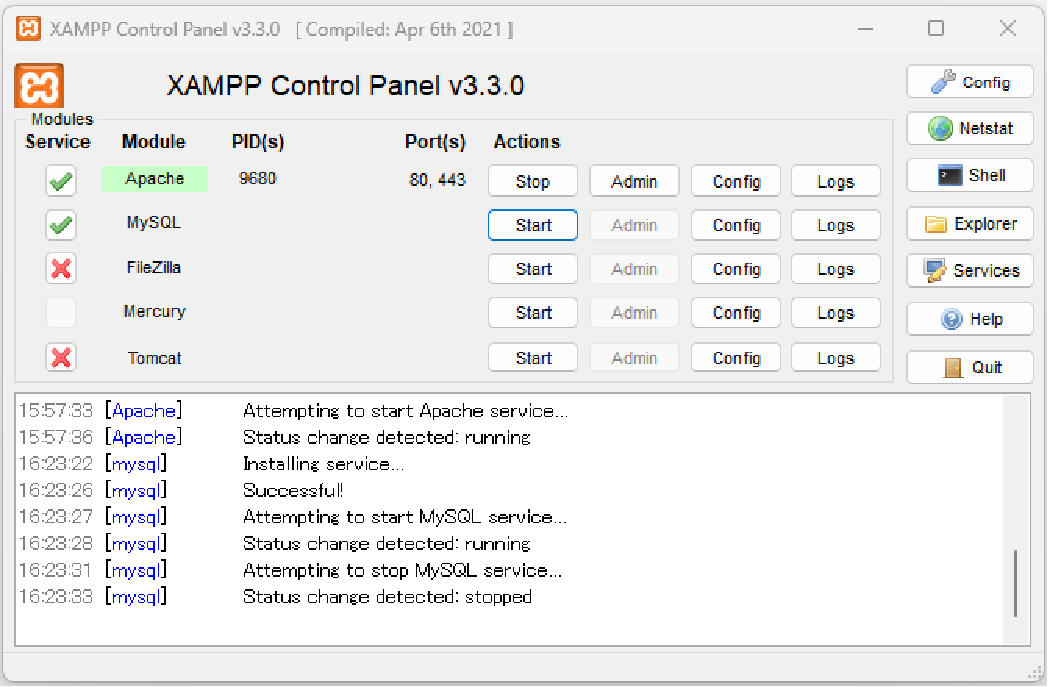The width and height of the screenshot is (1048, 687).
Task: Click log line 'Status change detected: stopped'
Action: (x=387, y=596)
